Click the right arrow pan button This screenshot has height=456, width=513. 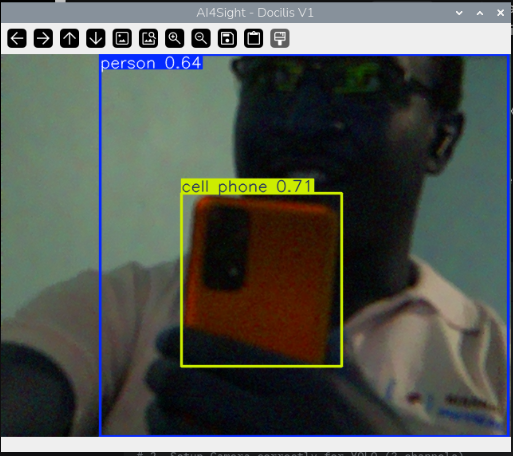point(43,38)
